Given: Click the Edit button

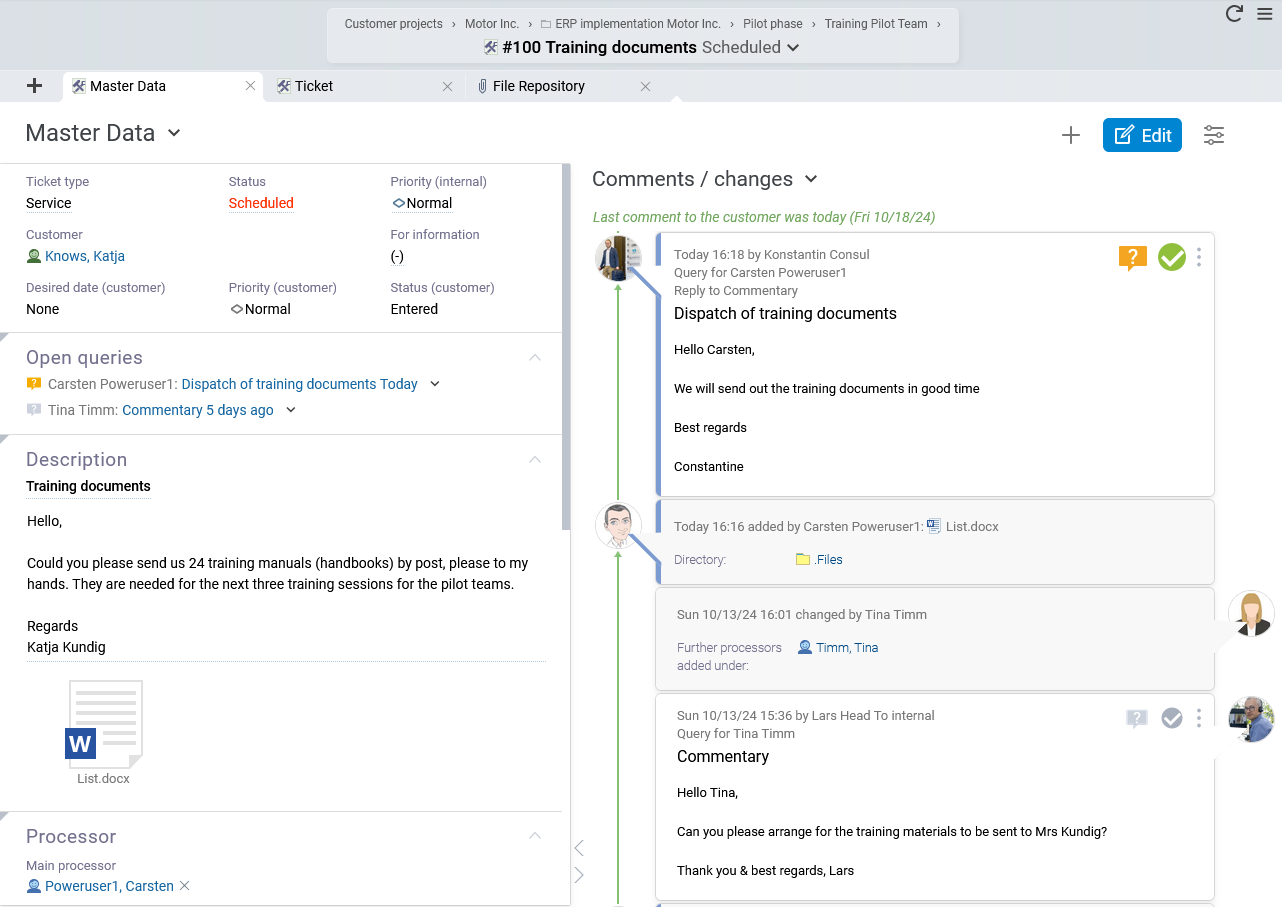Looking at the screenshot, I should tap(1142, 135).
